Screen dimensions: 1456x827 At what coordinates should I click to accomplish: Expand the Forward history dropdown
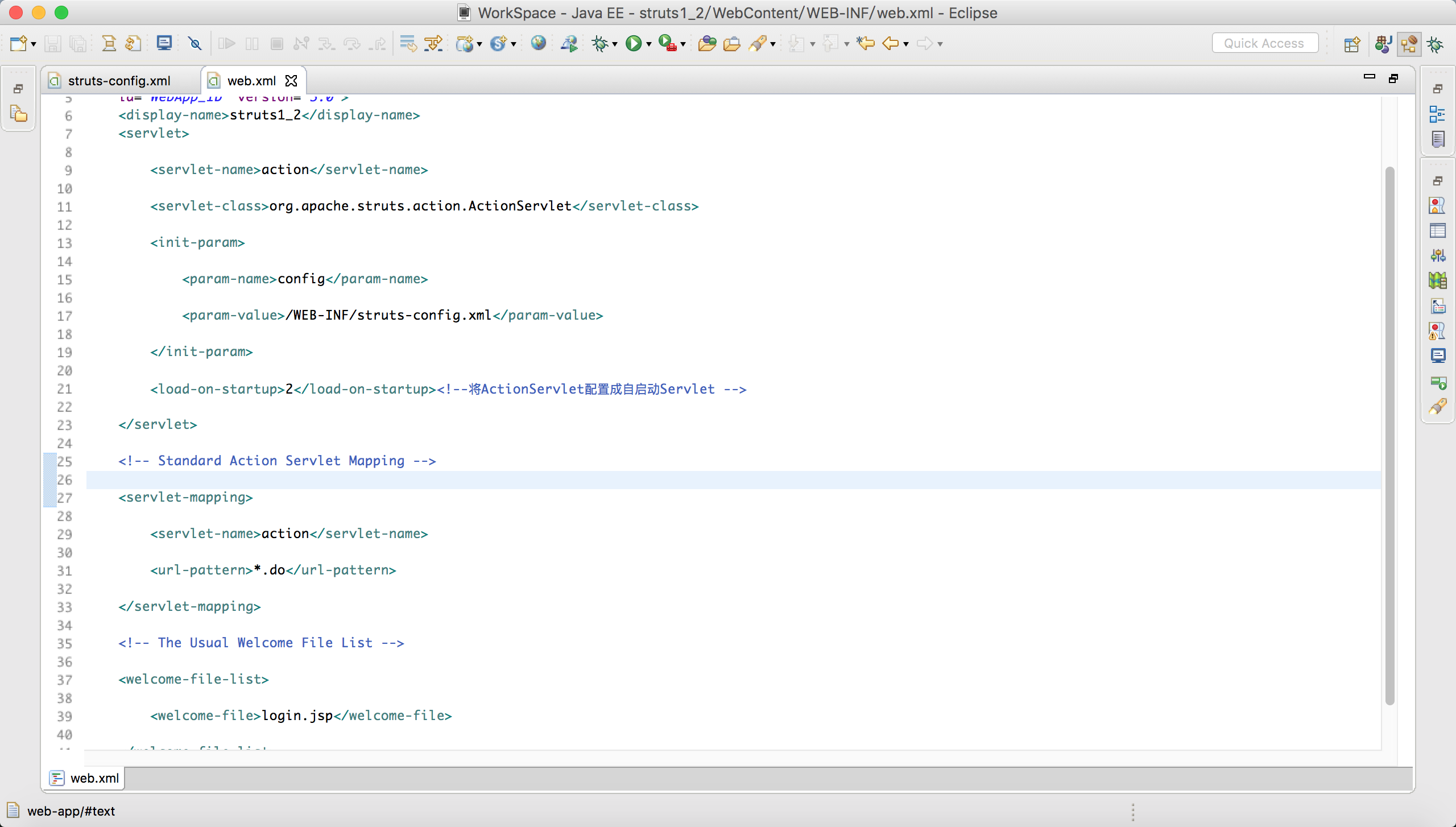point(940,44)
